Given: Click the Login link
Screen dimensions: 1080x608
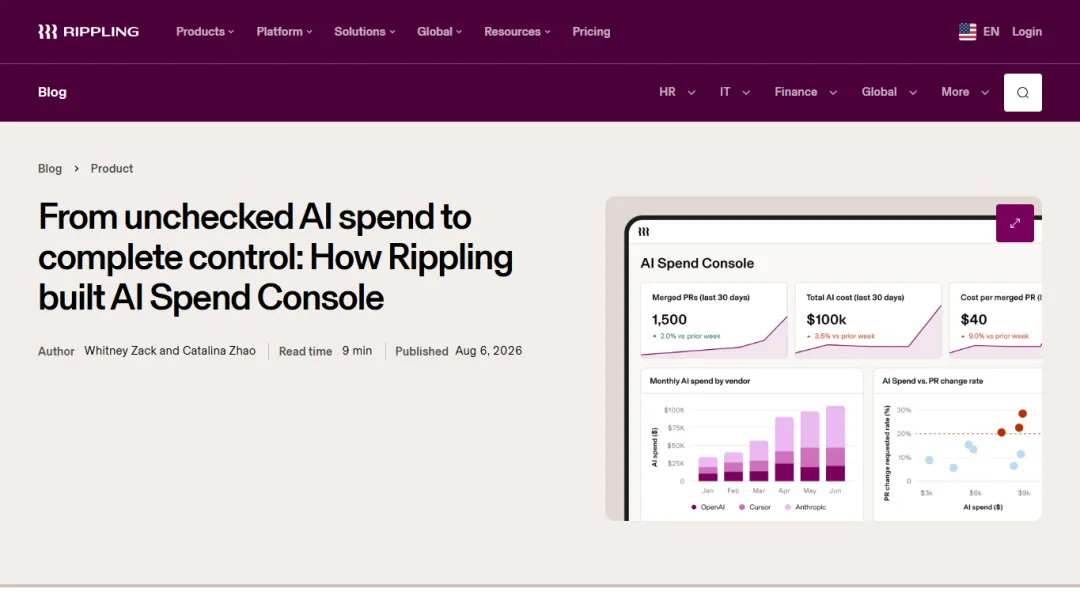Looking at the screenshot, I should (1026, 32).
